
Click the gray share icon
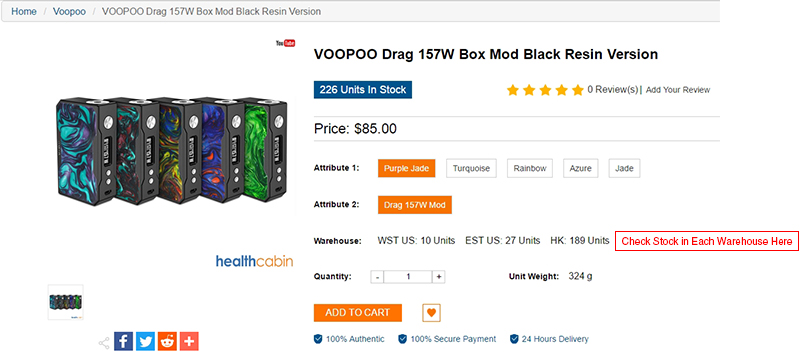point(104,343)
